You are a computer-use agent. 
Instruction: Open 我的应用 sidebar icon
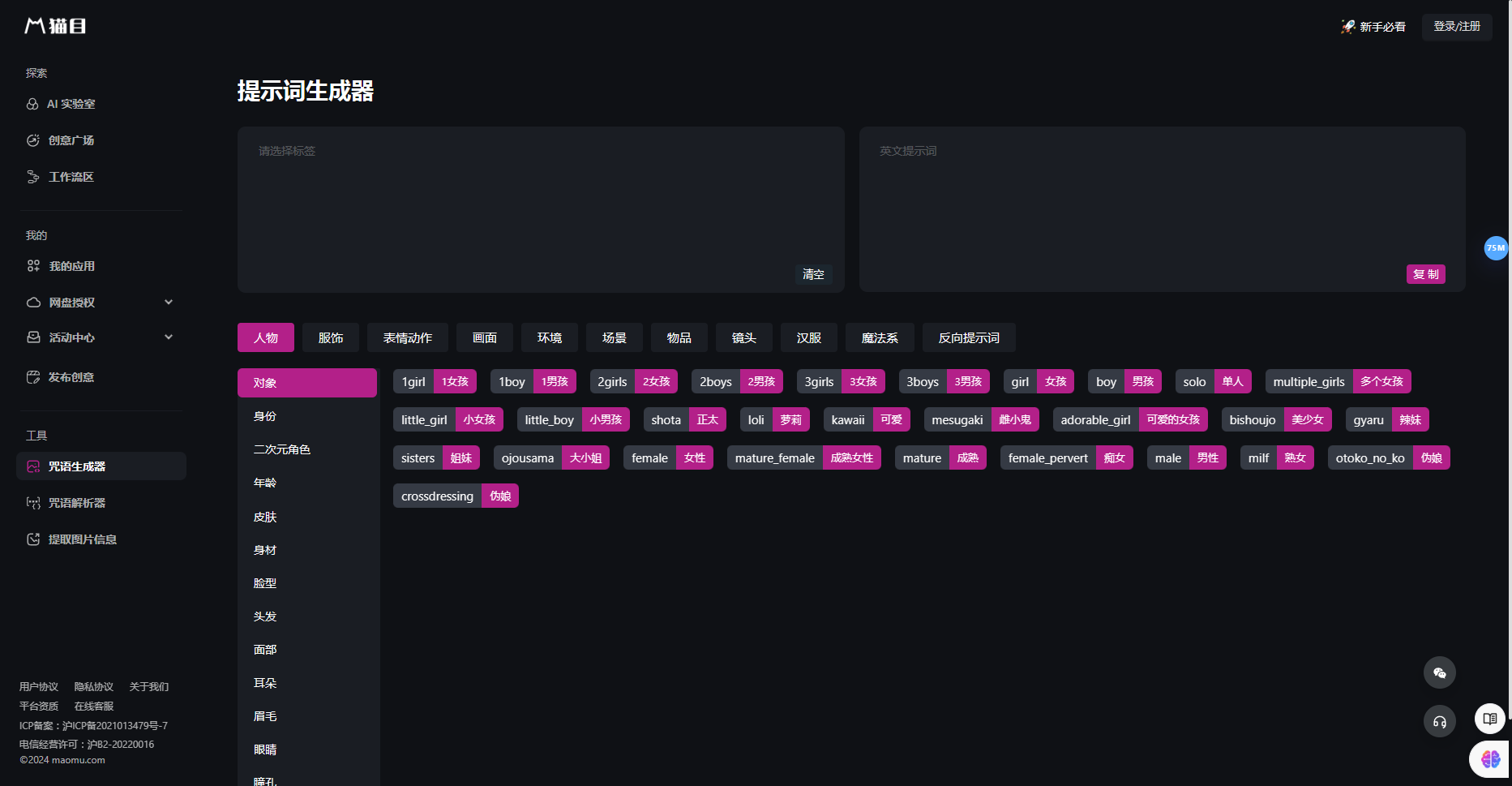point(33,266)
